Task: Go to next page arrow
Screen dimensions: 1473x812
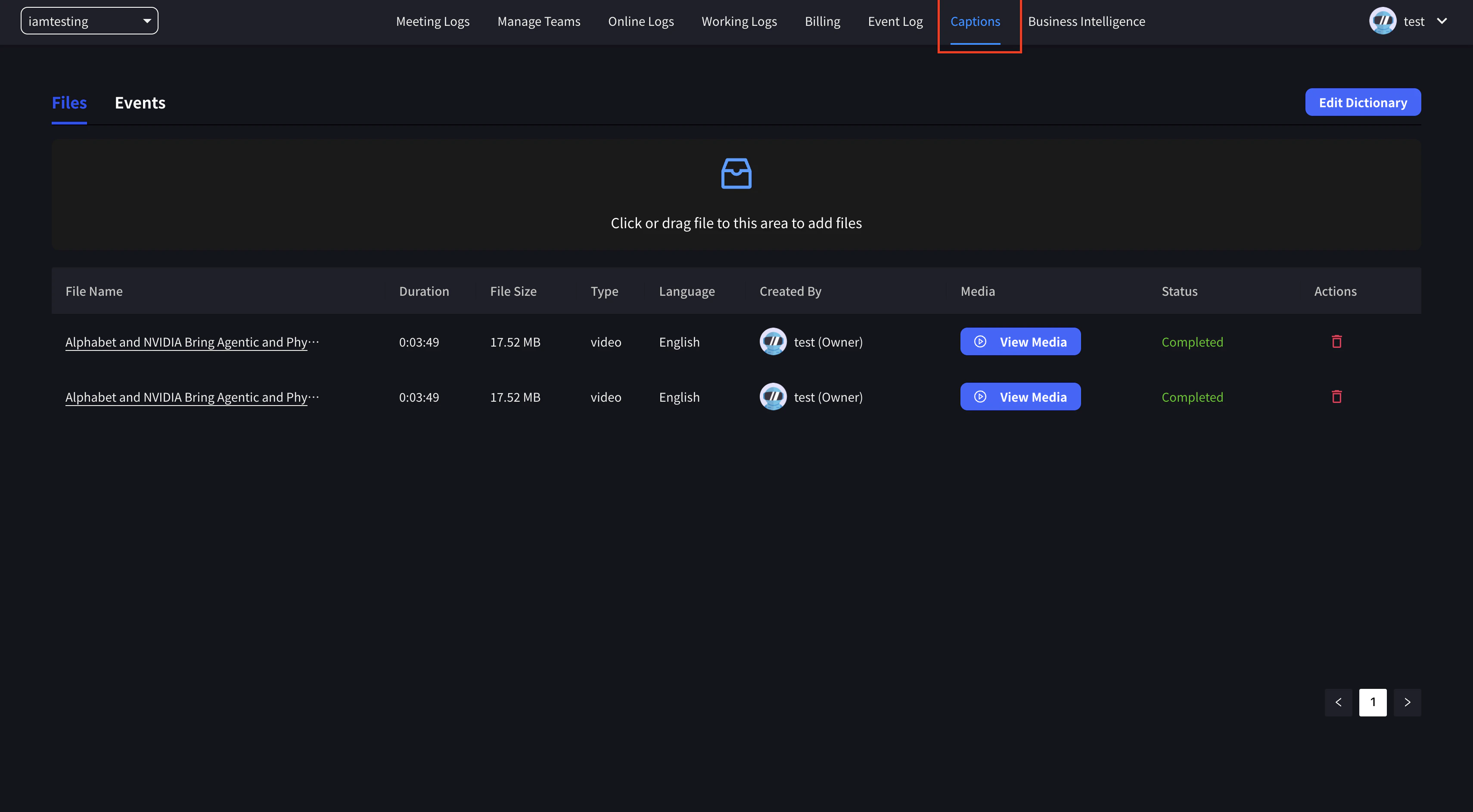Action: point(1407,702)
